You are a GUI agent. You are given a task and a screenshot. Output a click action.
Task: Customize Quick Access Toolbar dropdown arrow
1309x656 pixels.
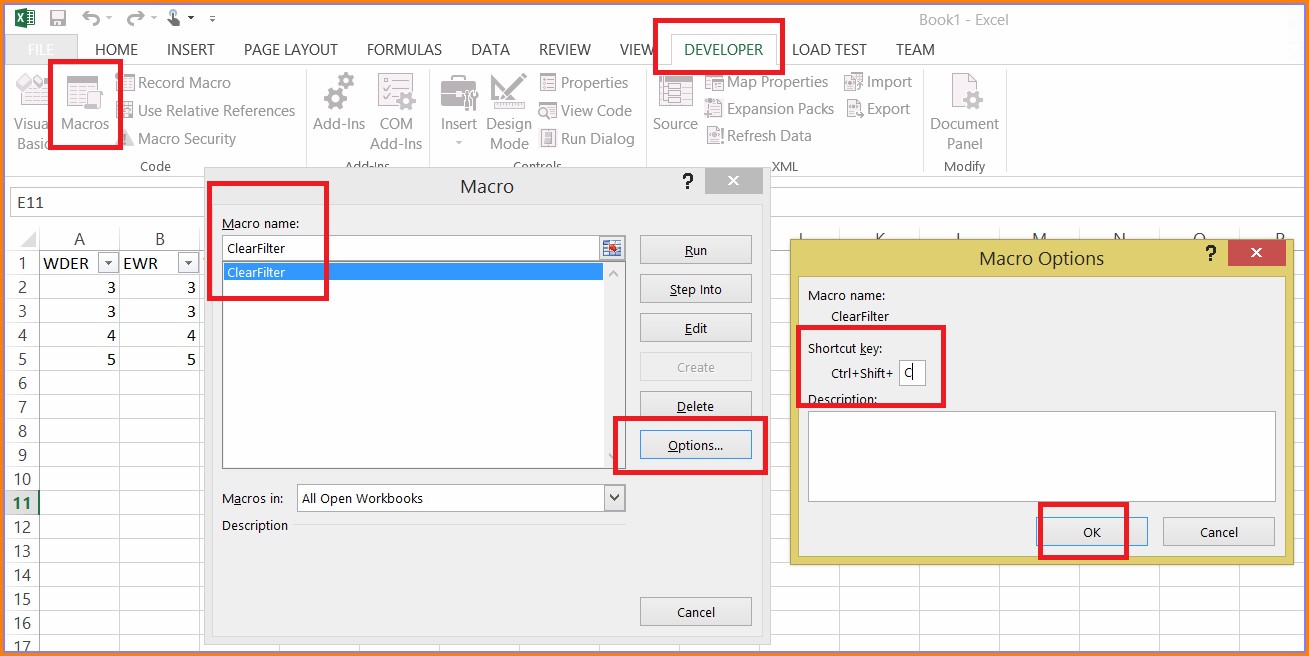213,19
